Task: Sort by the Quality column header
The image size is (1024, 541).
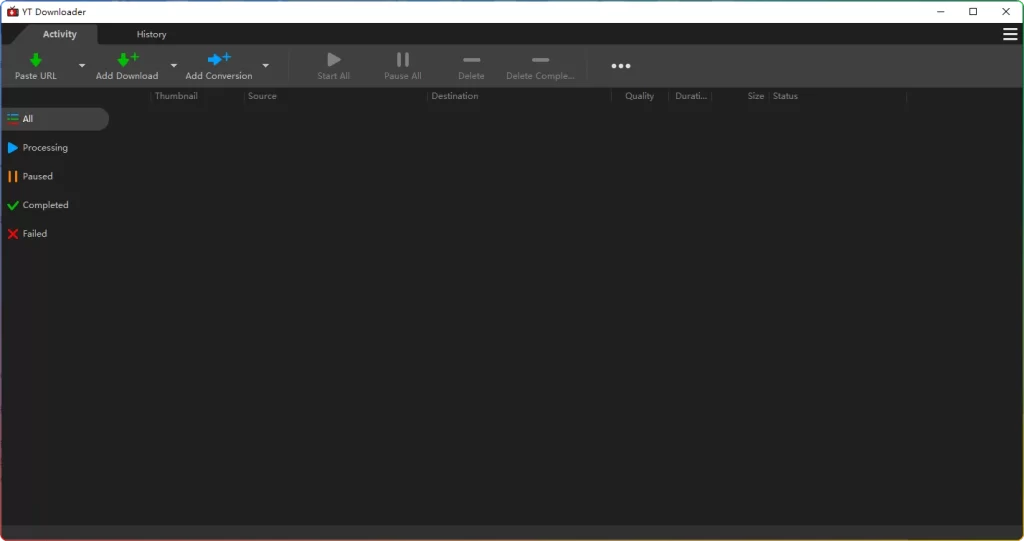Action: [x=639, y=97]
